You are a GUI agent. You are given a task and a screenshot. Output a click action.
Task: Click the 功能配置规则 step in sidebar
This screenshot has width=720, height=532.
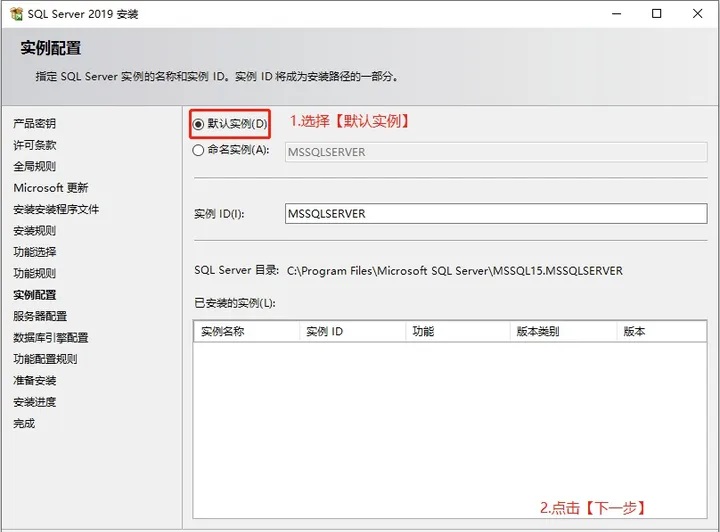tap(45, 359)
